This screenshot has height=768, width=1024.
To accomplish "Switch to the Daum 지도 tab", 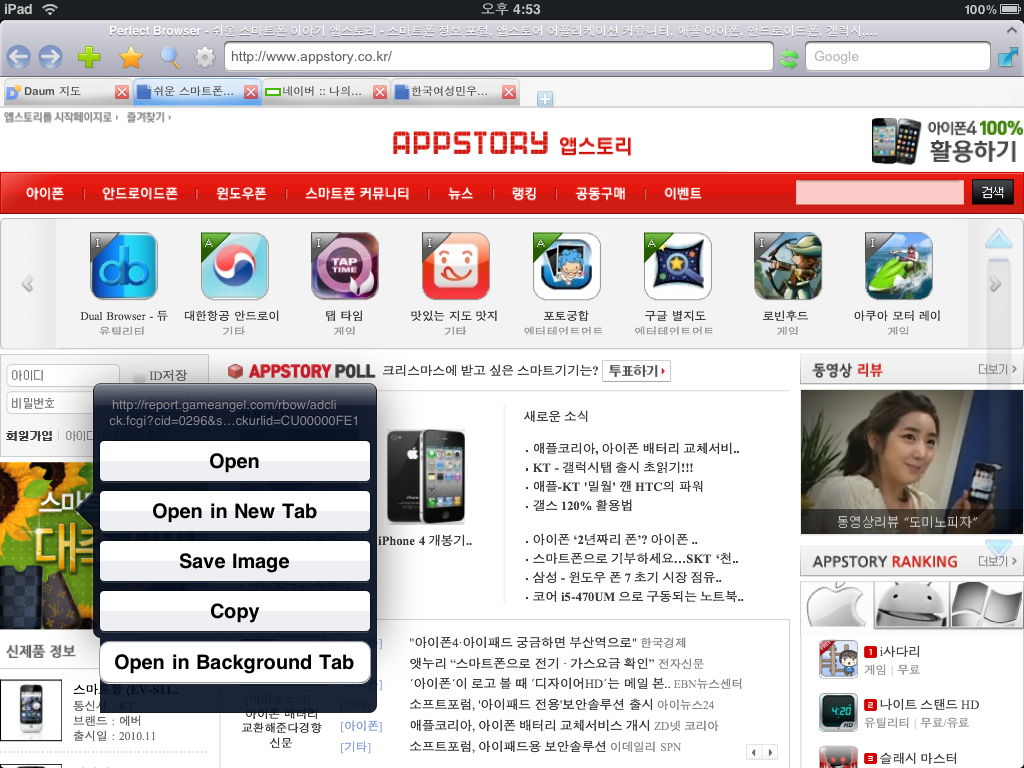I will click(59, 91).
